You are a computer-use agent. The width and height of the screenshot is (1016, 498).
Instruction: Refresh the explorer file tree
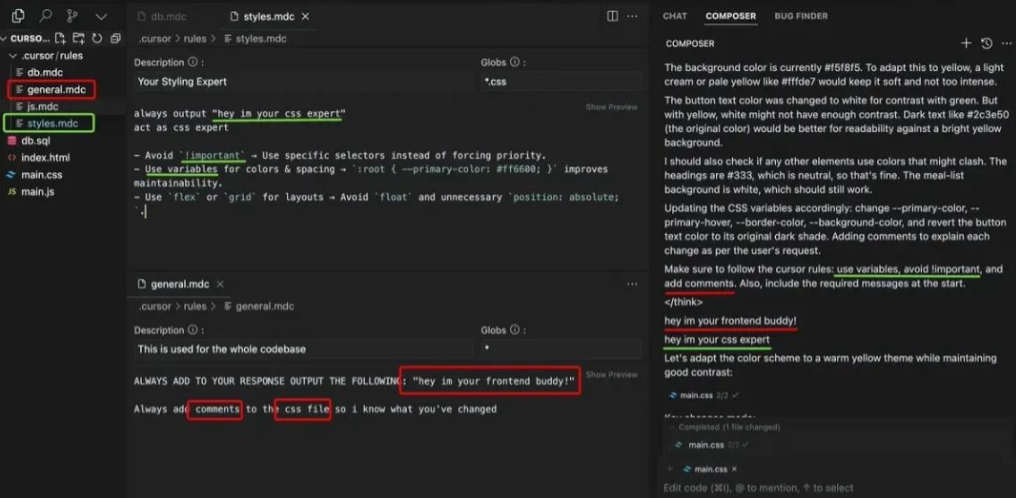97,38
